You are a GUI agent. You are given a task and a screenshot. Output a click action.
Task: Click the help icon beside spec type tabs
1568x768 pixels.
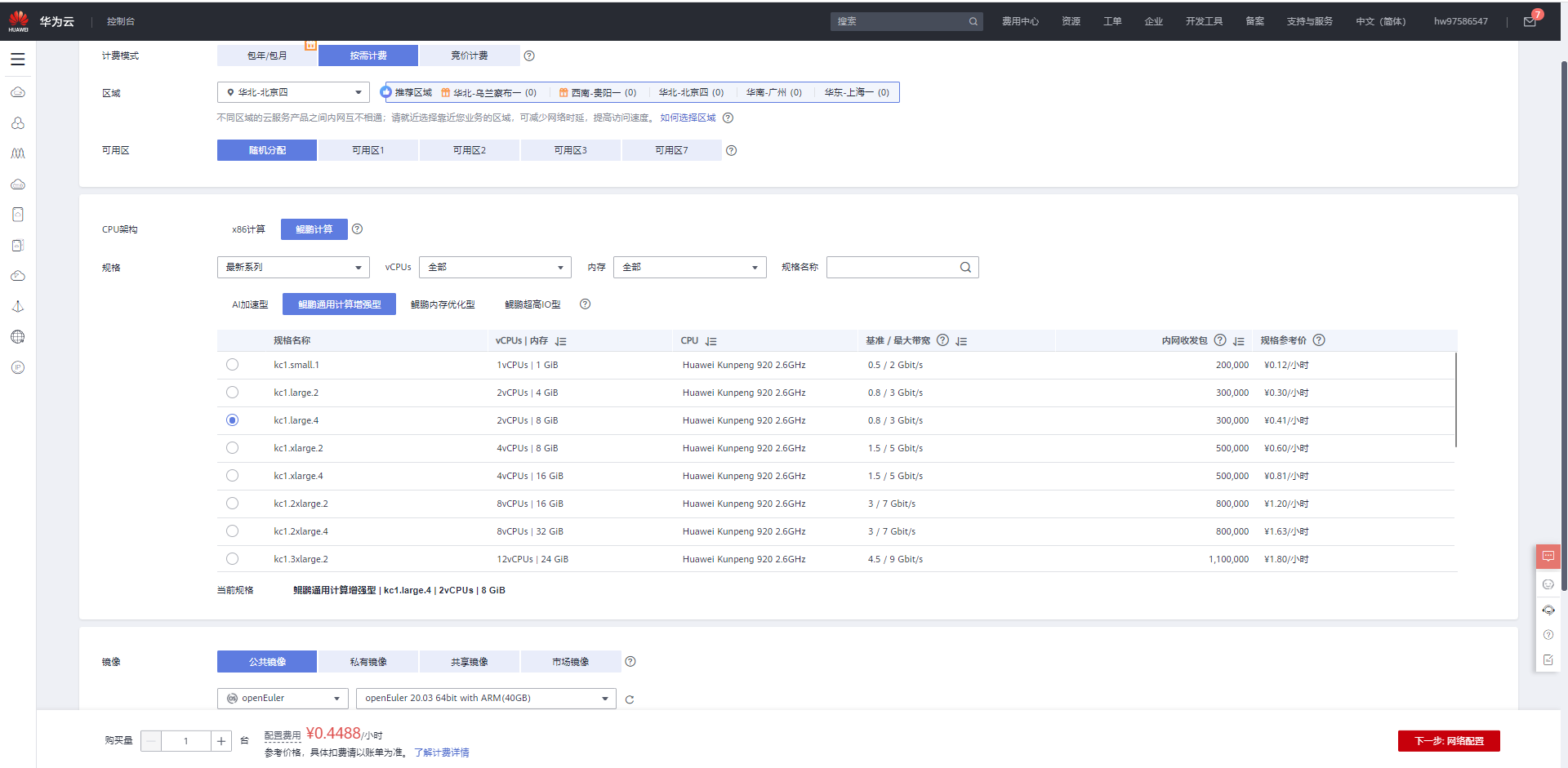585,304
